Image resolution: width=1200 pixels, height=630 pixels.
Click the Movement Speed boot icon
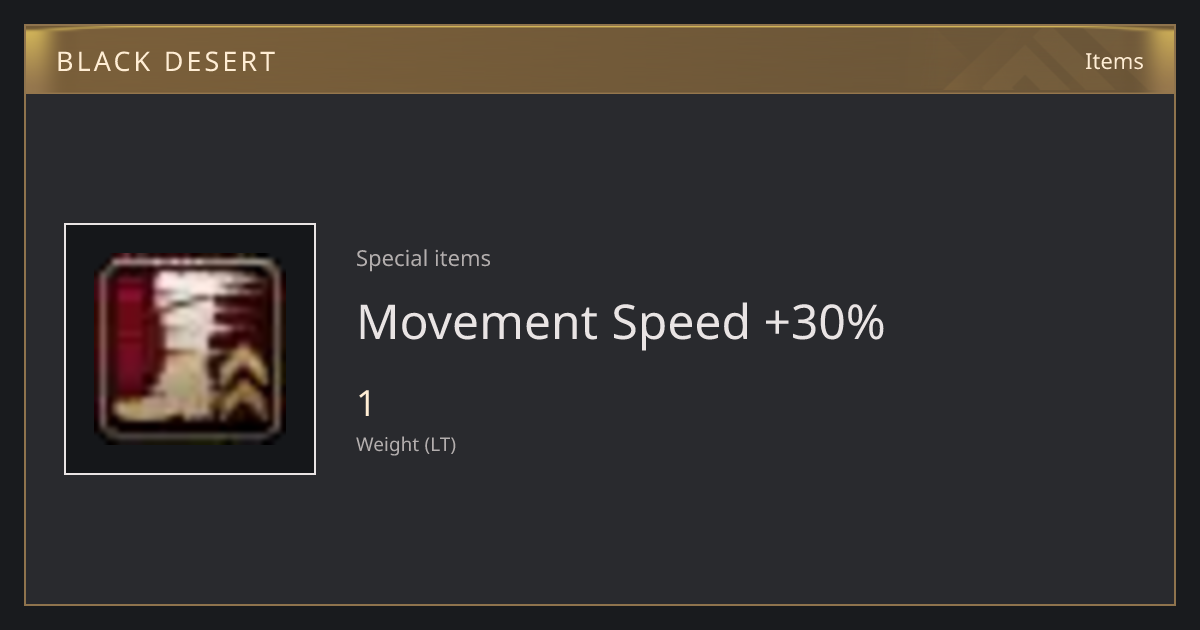(190, 348)
